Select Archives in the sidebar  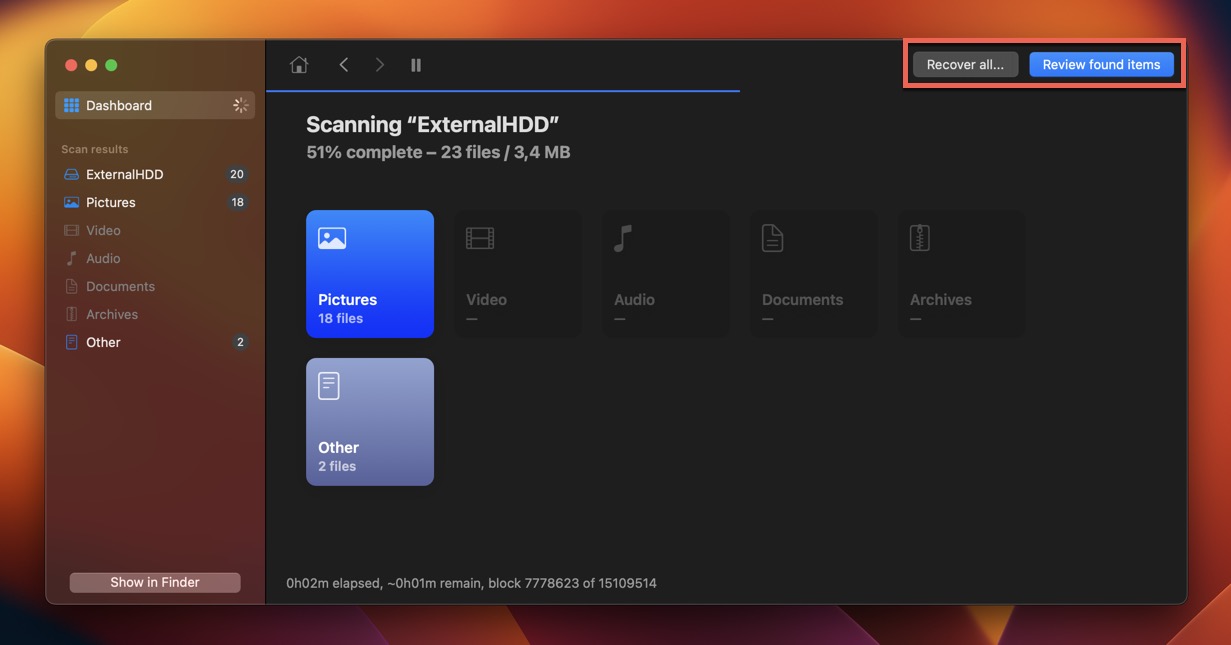point(112,314)
